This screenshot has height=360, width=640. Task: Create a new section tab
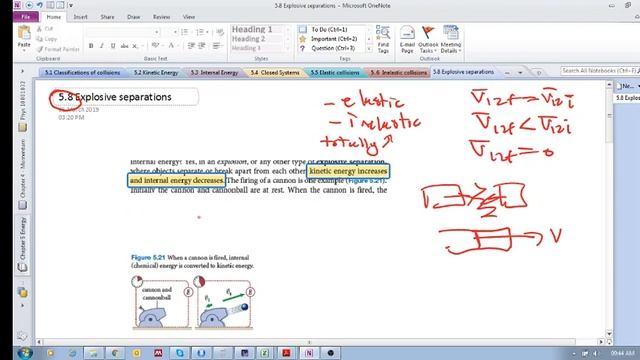(539, 73)
